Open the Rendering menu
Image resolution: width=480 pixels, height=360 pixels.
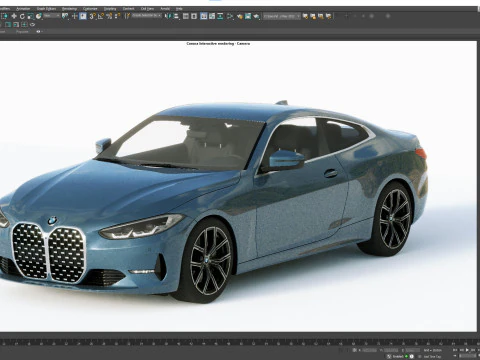69,9
